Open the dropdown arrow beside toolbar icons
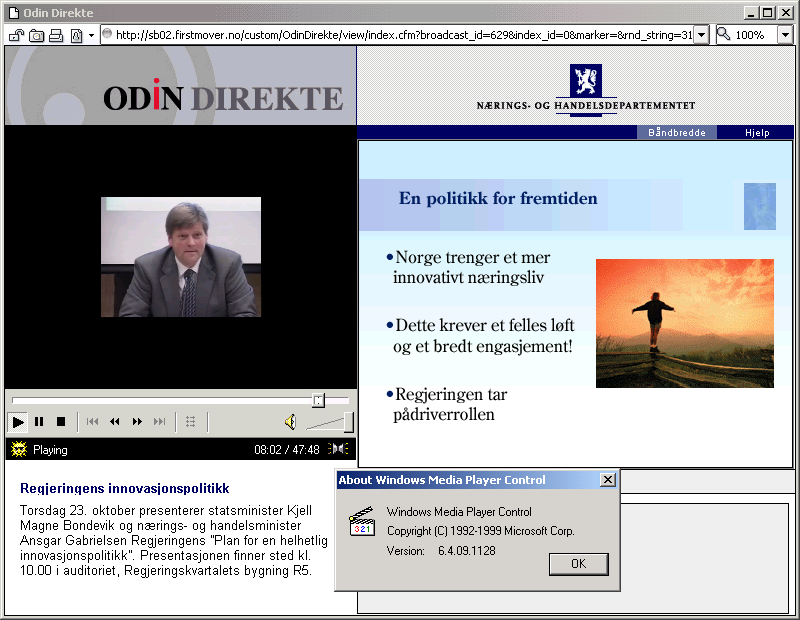Screen dimensions: 800x620 click(92, 35)
